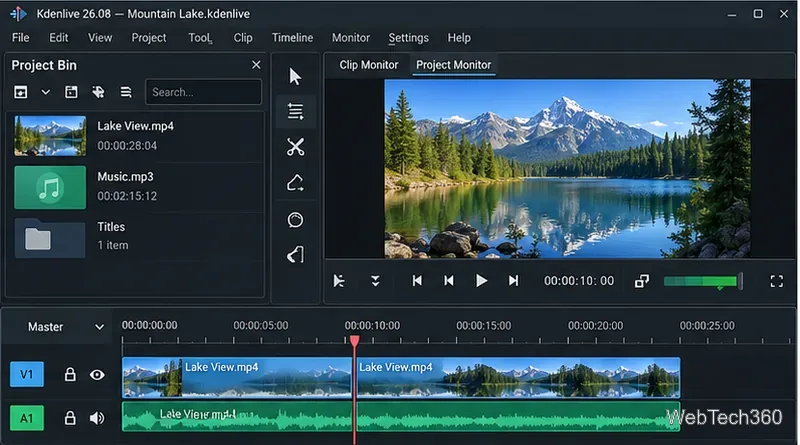
Task: Select the track list spacer tool
Action: 295,111
